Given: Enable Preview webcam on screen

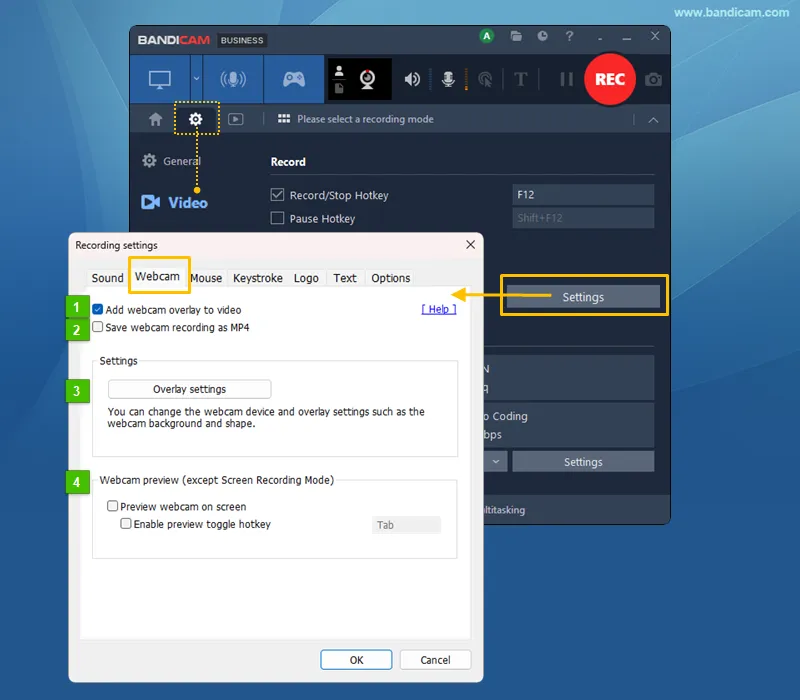Looking at the screenshot, I should point(112,506).
